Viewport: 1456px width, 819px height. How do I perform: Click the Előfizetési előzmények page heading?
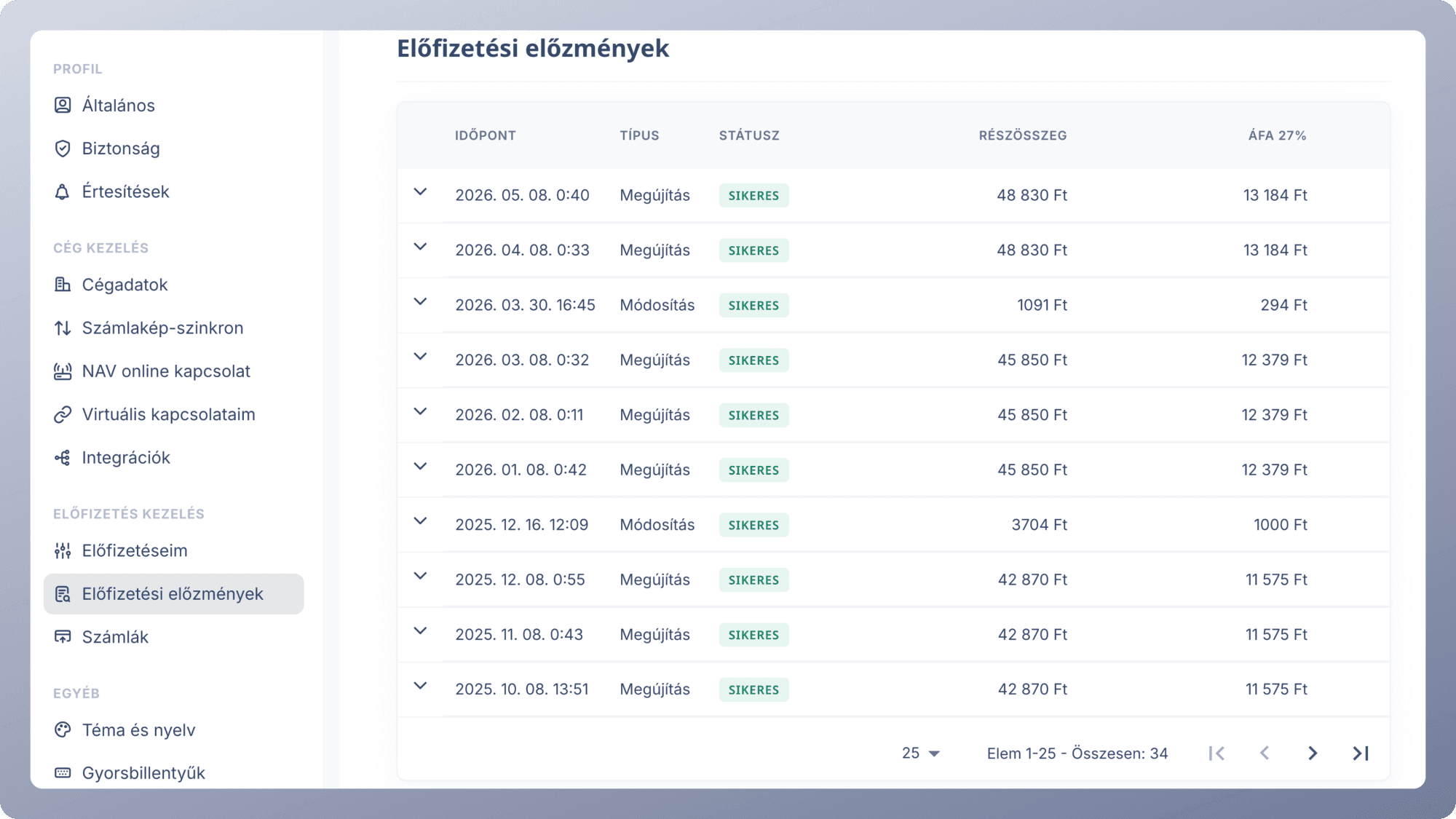click(533, 48)
